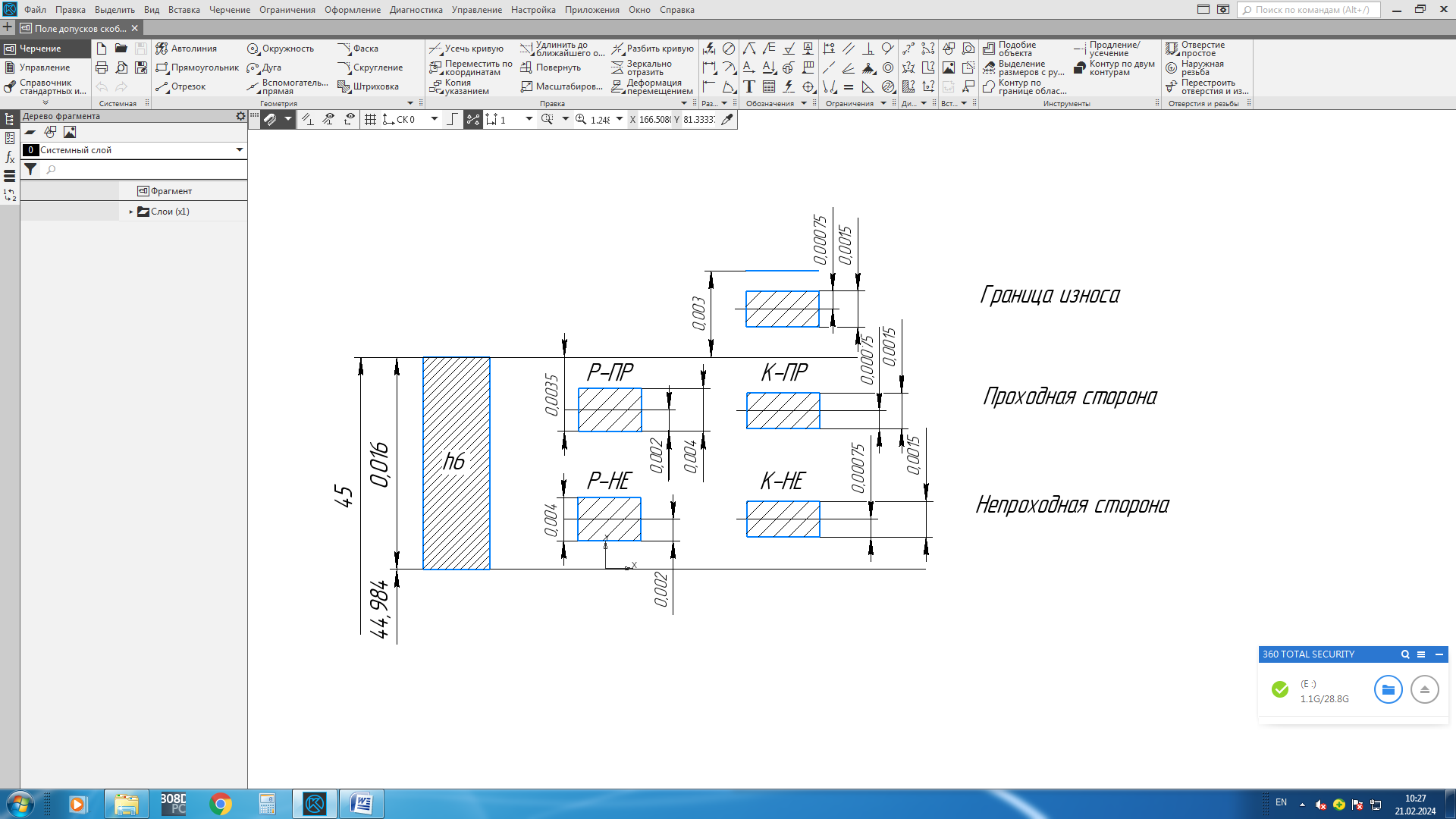Screen dimensions: 1456x819
Task: Open the Черчение menu
Action: tap(229, 10)
